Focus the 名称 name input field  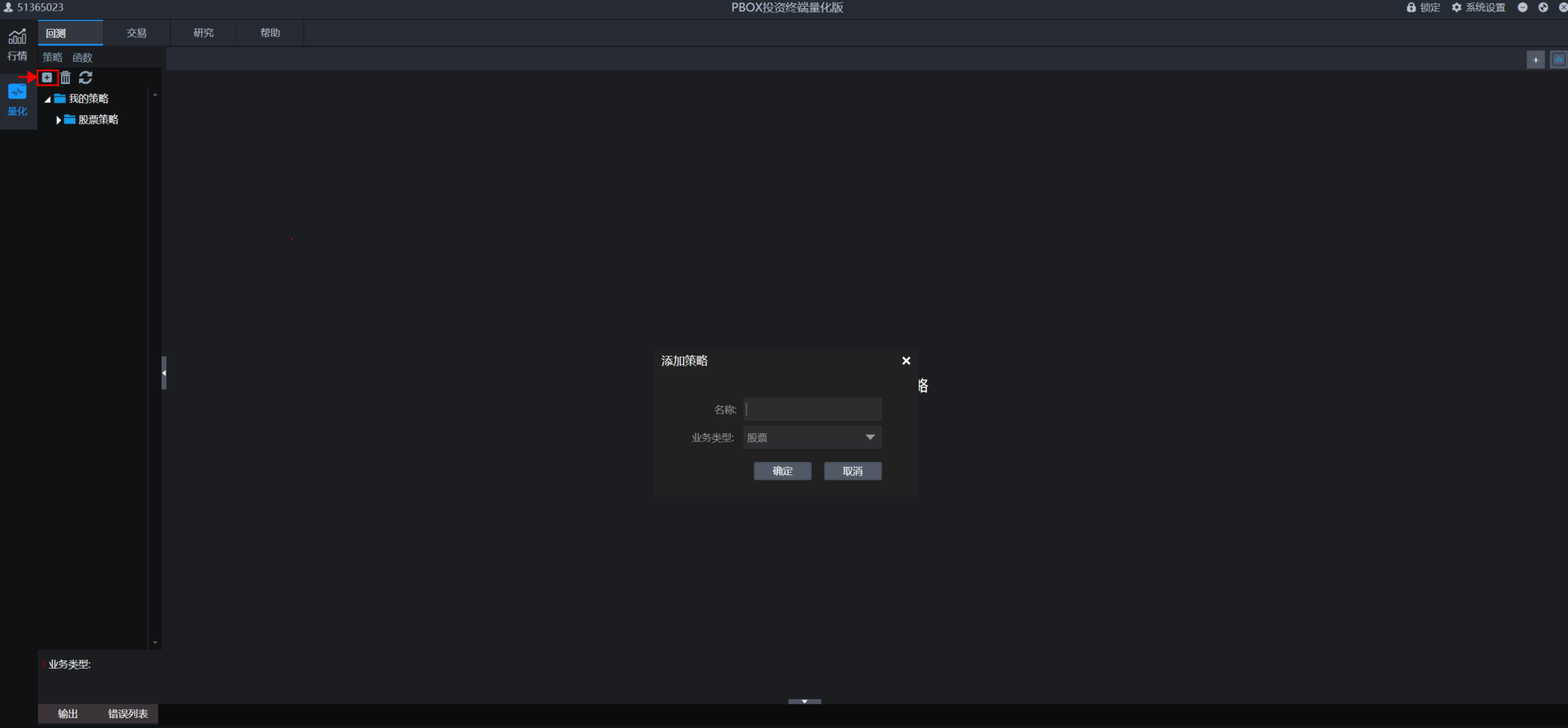[x=812, y=409]
